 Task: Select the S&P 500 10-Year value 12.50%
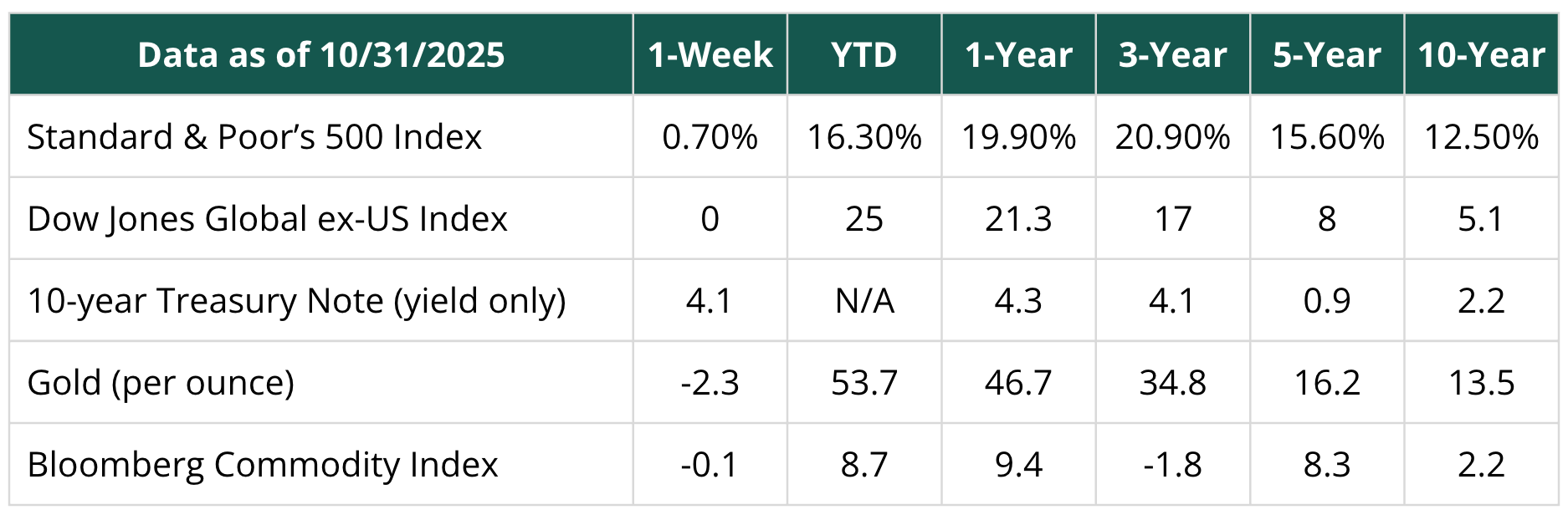(x=1481, y=137)
